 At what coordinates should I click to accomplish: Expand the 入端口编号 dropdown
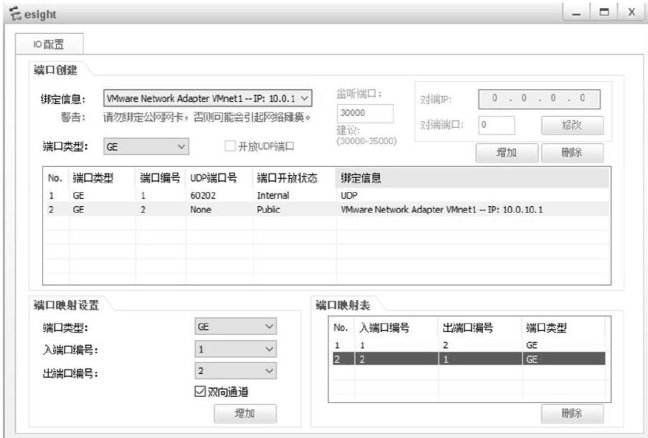235,349
